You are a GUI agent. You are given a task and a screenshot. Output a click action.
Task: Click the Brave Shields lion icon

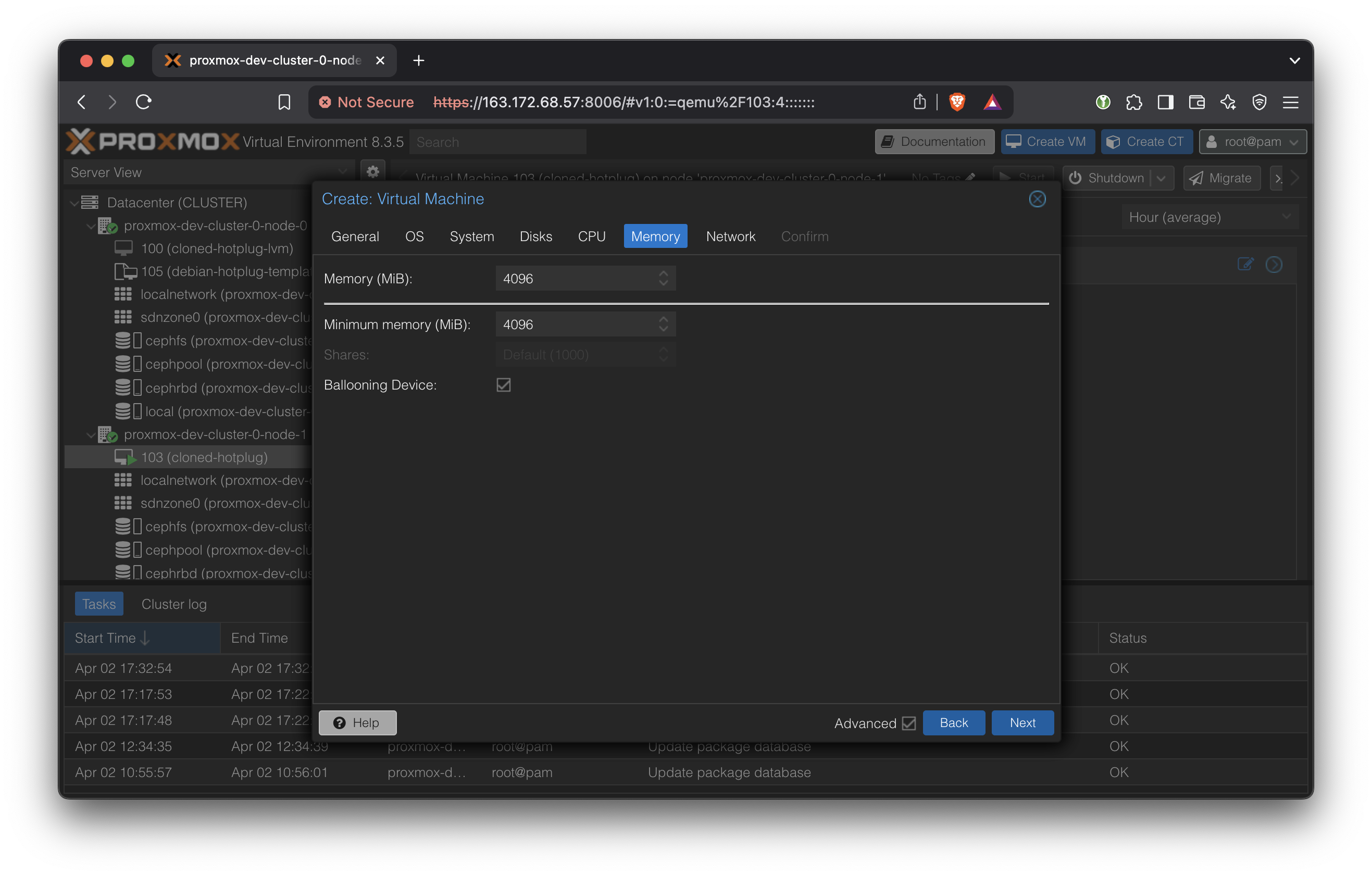[957, 102]
